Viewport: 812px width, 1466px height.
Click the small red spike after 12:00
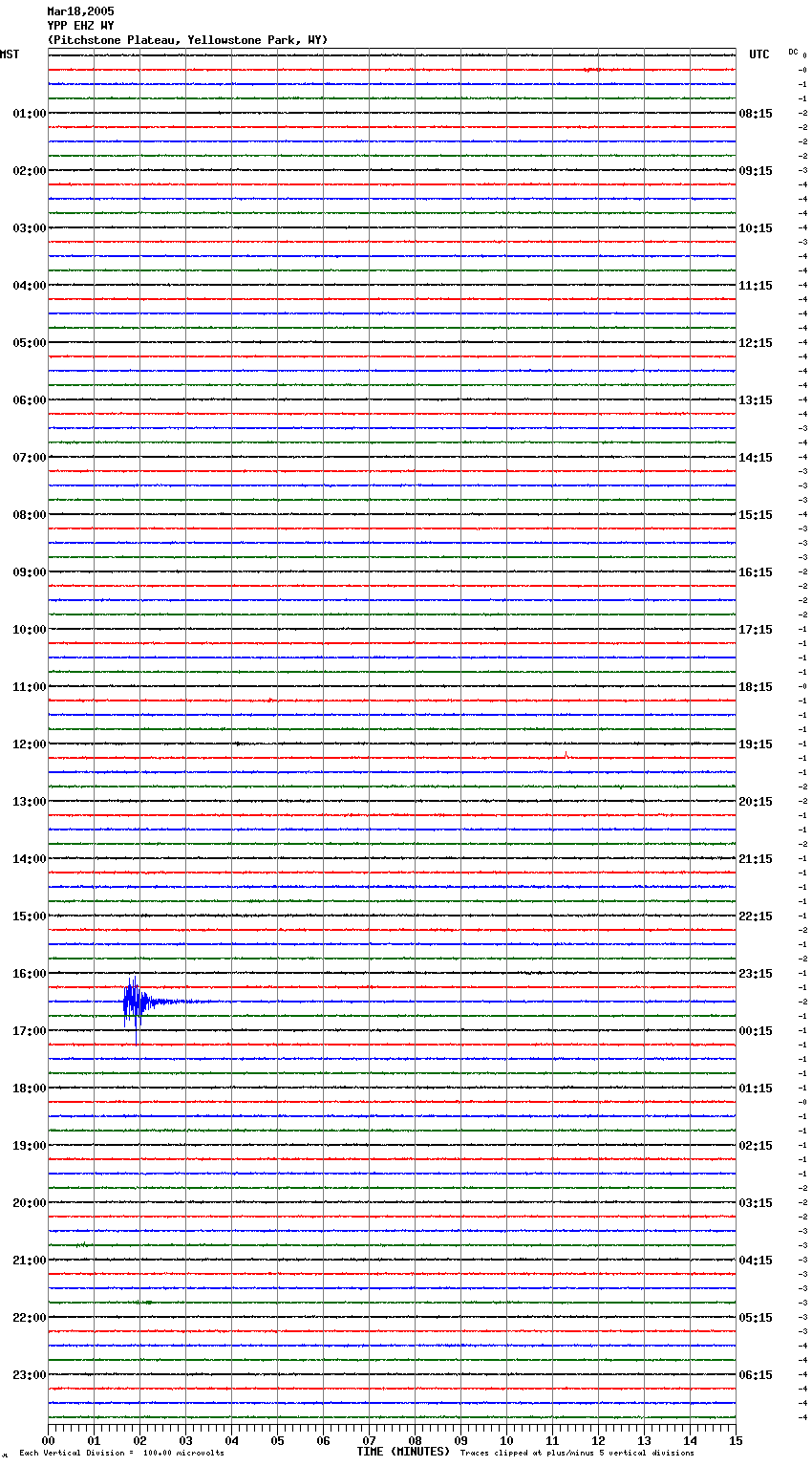tap(566, 755)
